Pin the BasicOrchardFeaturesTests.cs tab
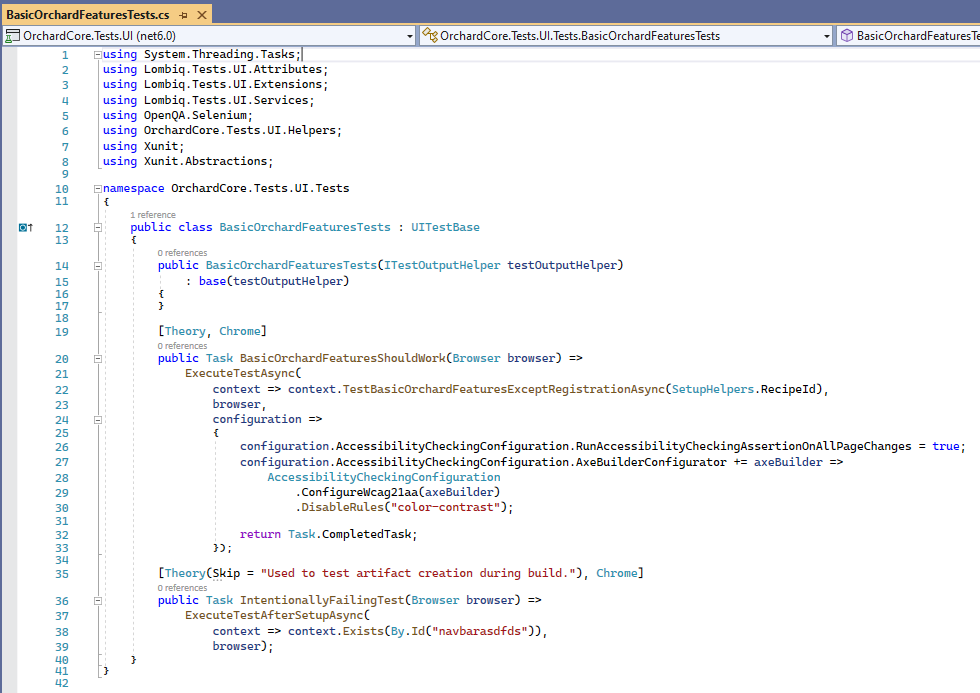This screenshot has height=693, width=980. (x=183, y=14)
